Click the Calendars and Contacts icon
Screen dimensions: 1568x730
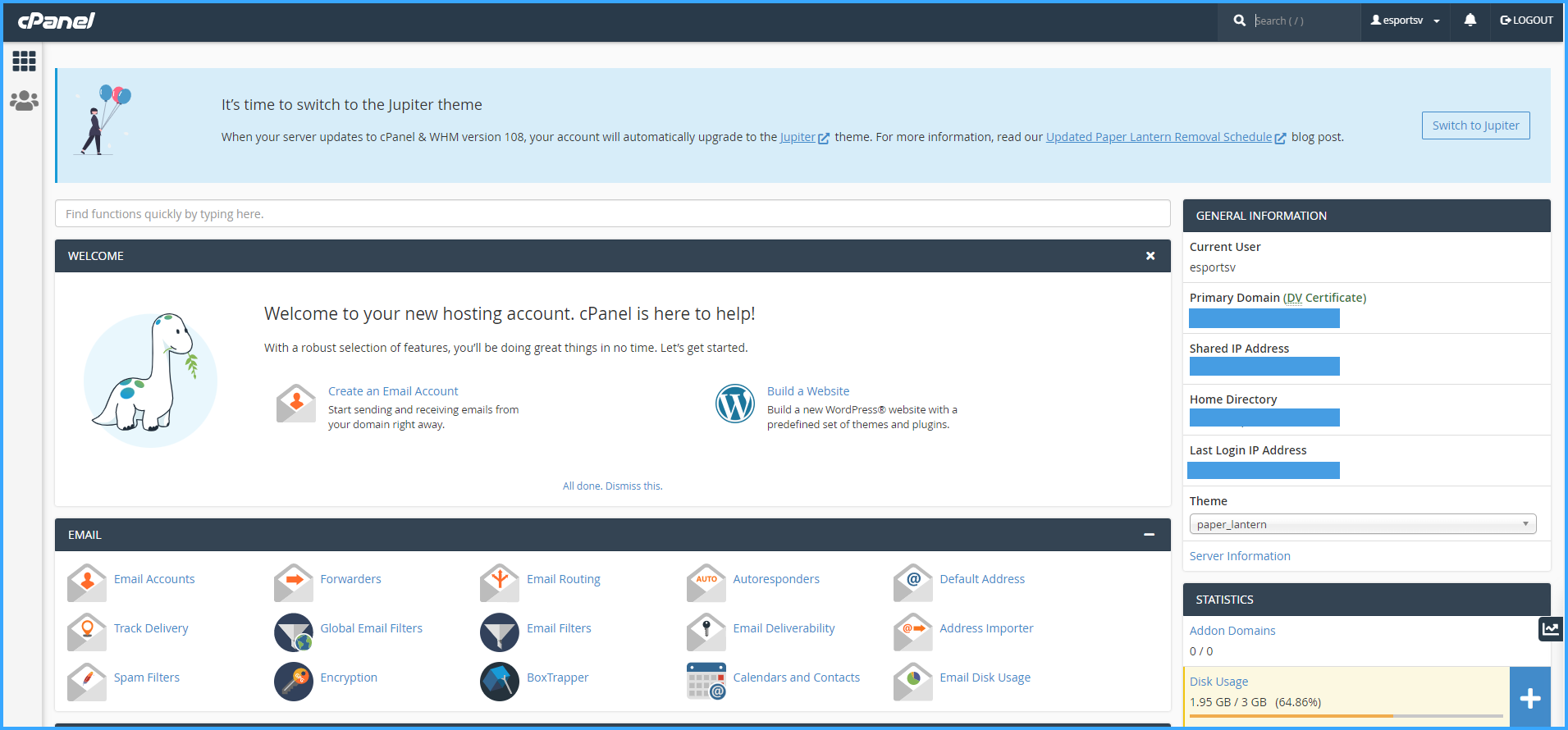(x=706, y=681)
